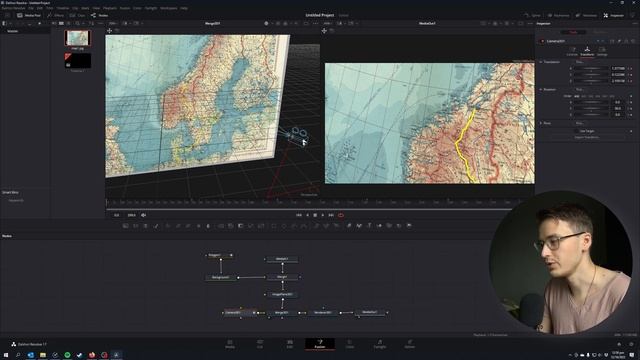Screen dimensions: 640x360
Task: Switch to the Edit page
Action: point(289,344)
